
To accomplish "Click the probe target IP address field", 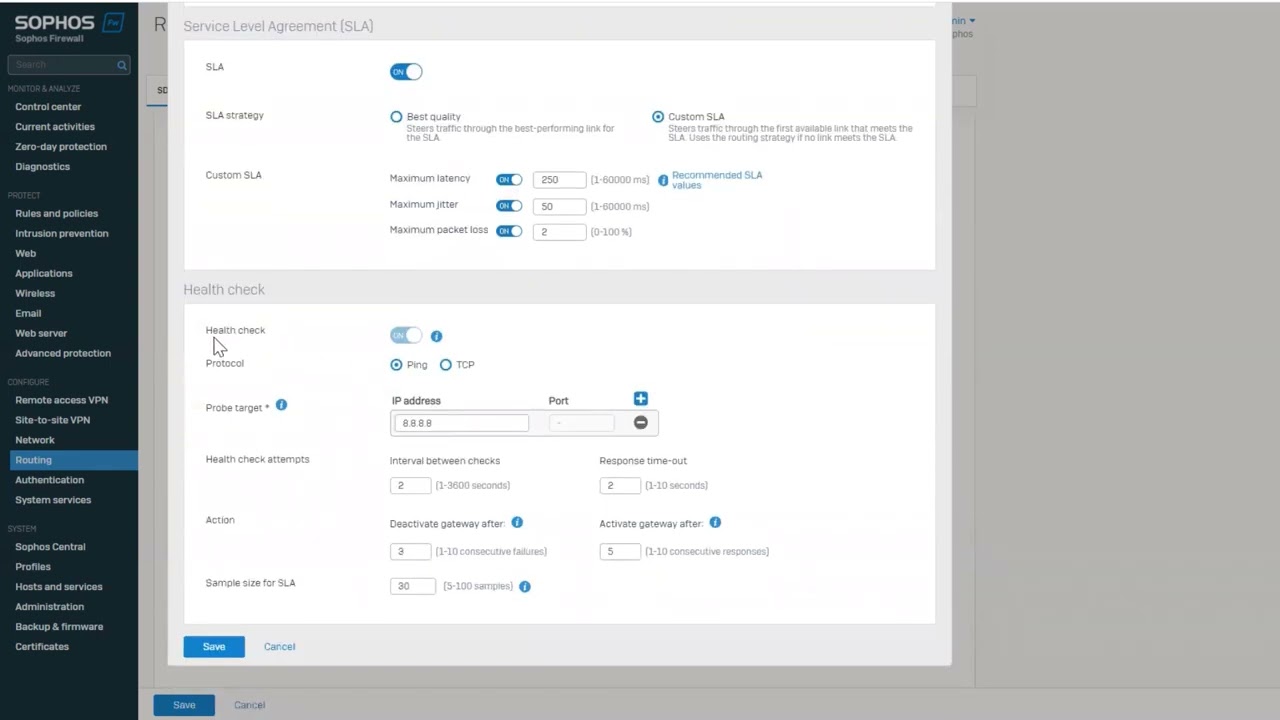I will point(461,423).
